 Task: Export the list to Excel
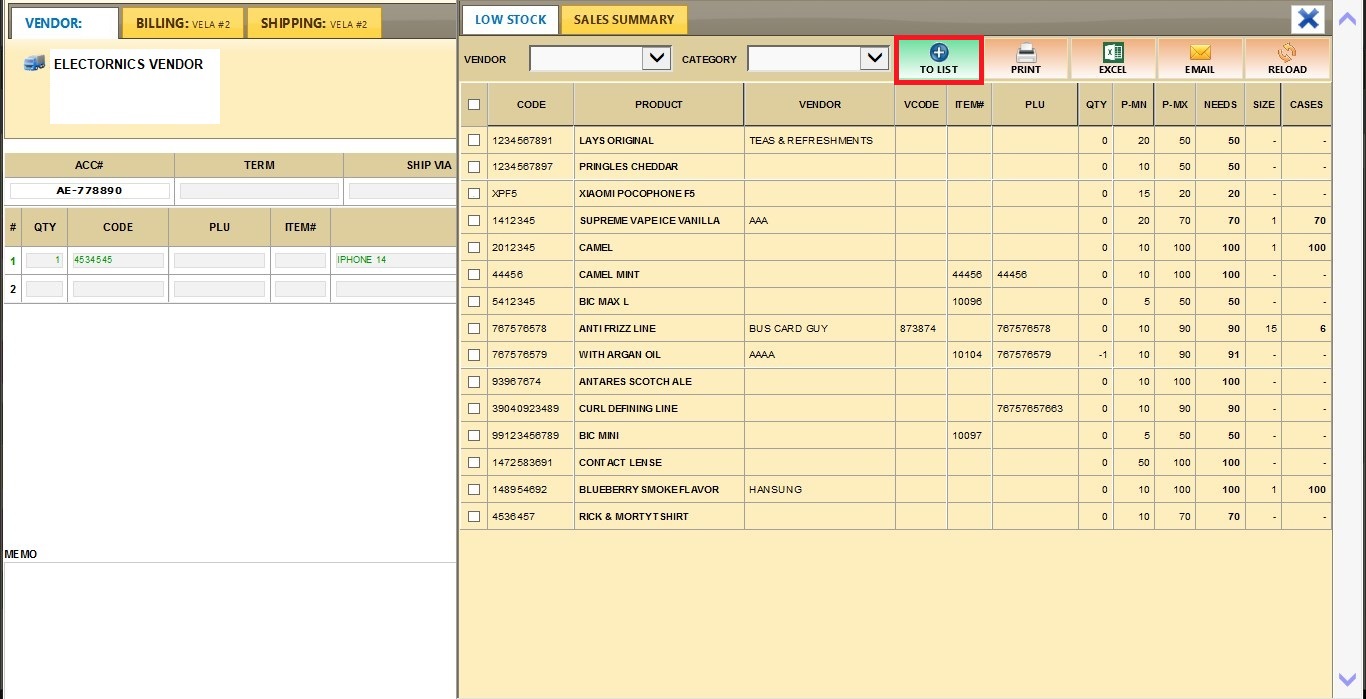[x=1112, y=60]
